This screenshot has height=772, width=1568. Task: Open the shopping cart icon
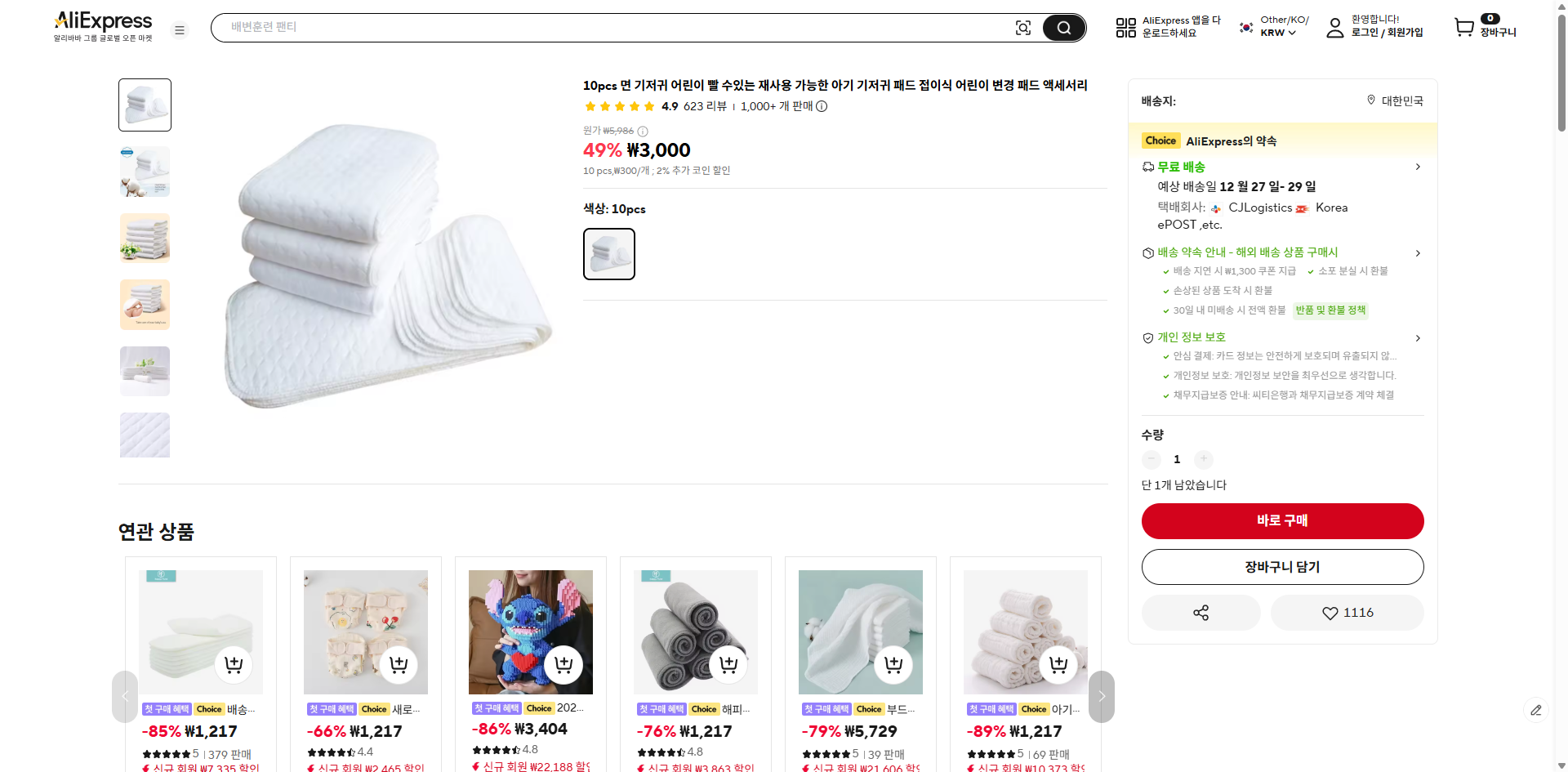pyautogui.click(x=1464, y=27)
